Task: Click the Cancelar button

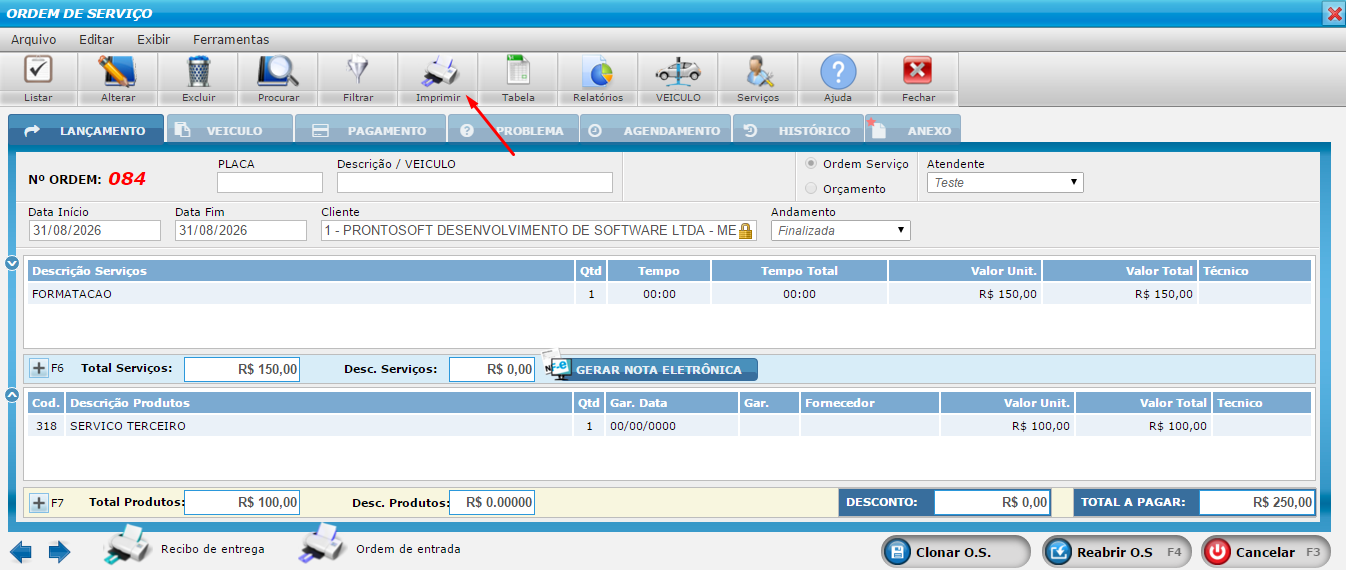Action: click(1265, 552)
